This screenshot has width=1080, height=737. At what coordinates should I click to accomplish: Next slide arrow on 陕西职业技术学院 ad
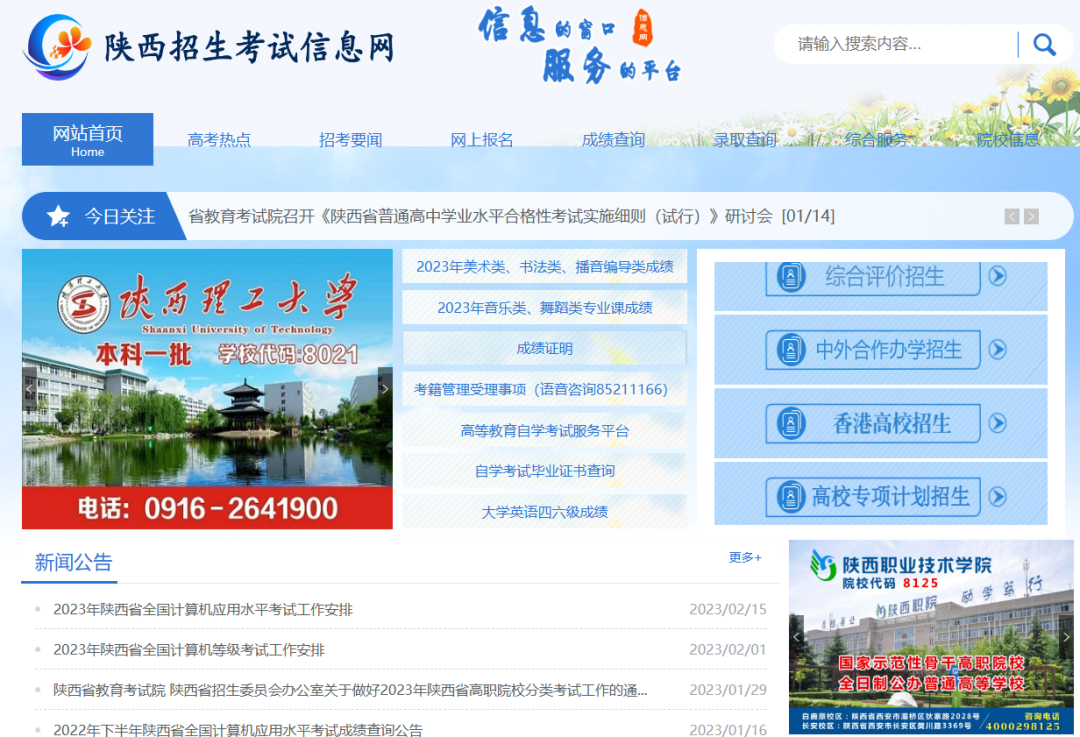[1066, 637]
